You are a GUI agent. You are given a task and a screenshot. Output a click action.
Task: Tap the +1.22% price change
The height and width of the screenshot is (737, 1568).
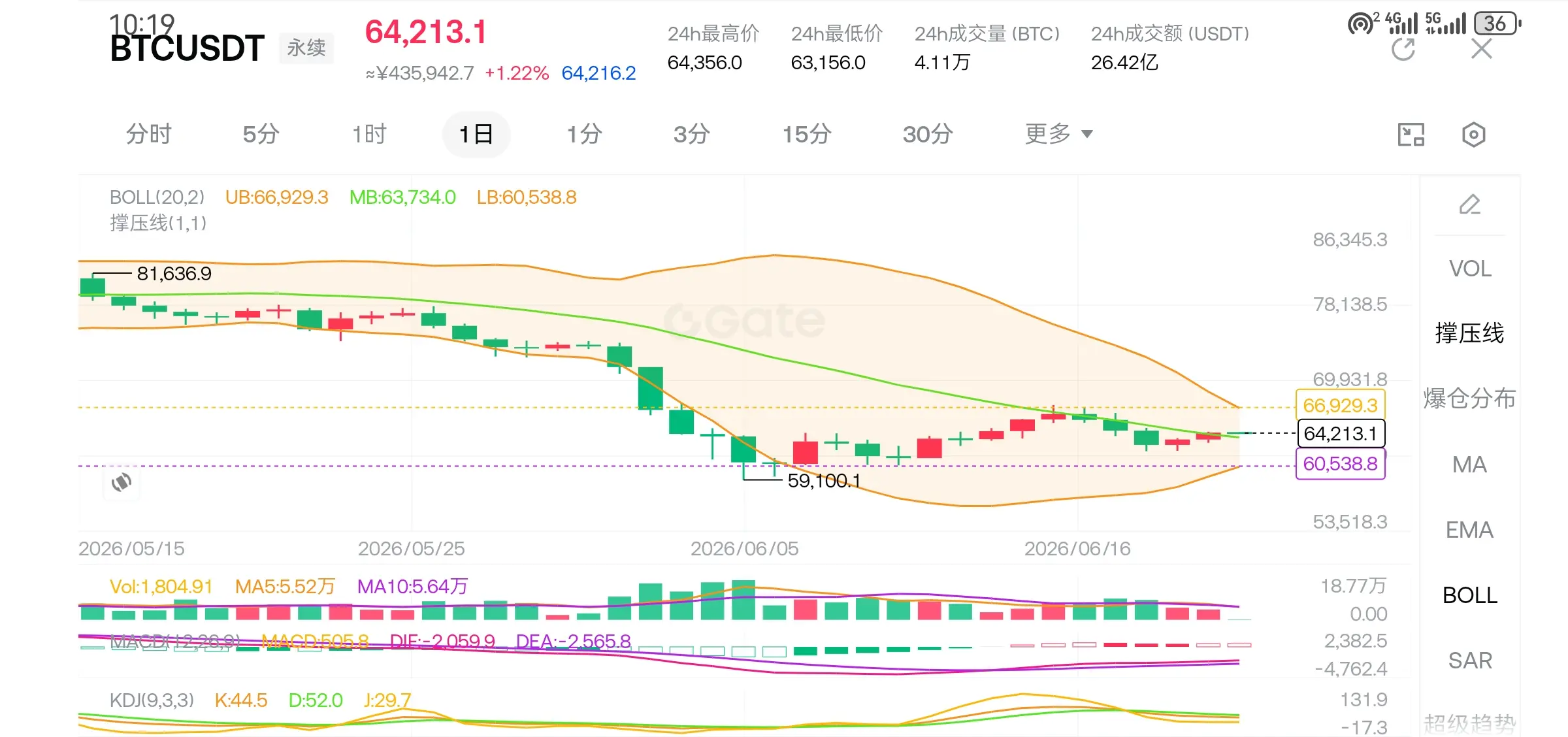coord(516,73)
